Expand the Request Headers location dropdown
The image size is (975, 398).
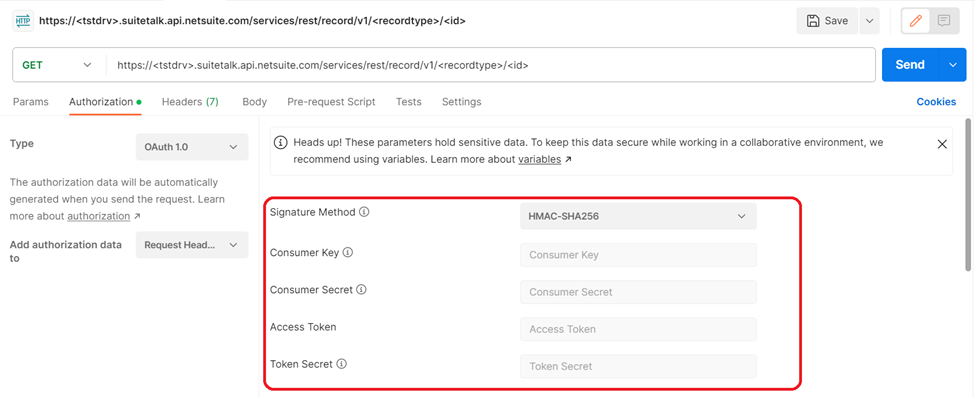coord(192,245)
